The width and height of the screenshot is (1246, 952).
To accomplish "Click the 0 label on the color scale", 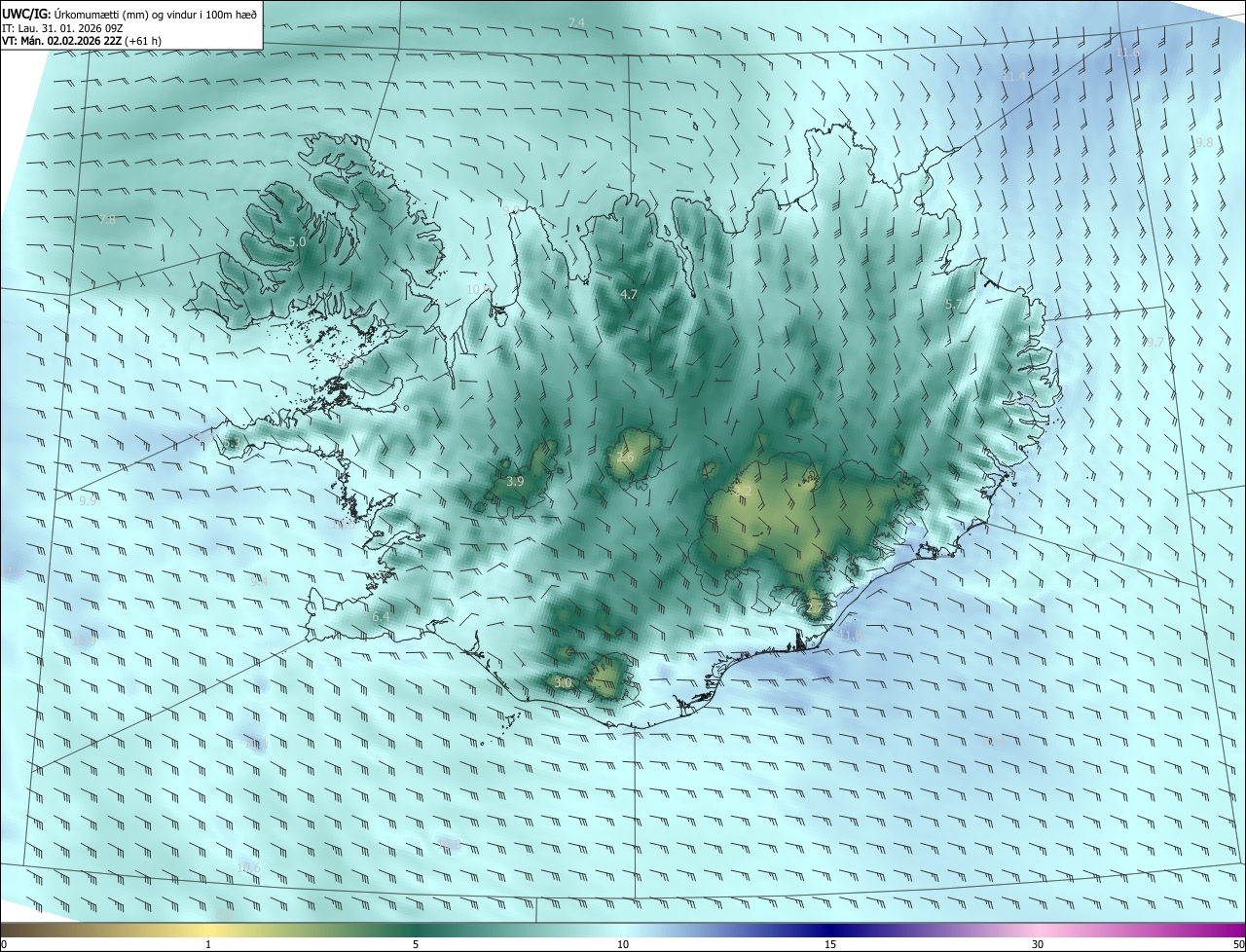I will coord(4,945).
